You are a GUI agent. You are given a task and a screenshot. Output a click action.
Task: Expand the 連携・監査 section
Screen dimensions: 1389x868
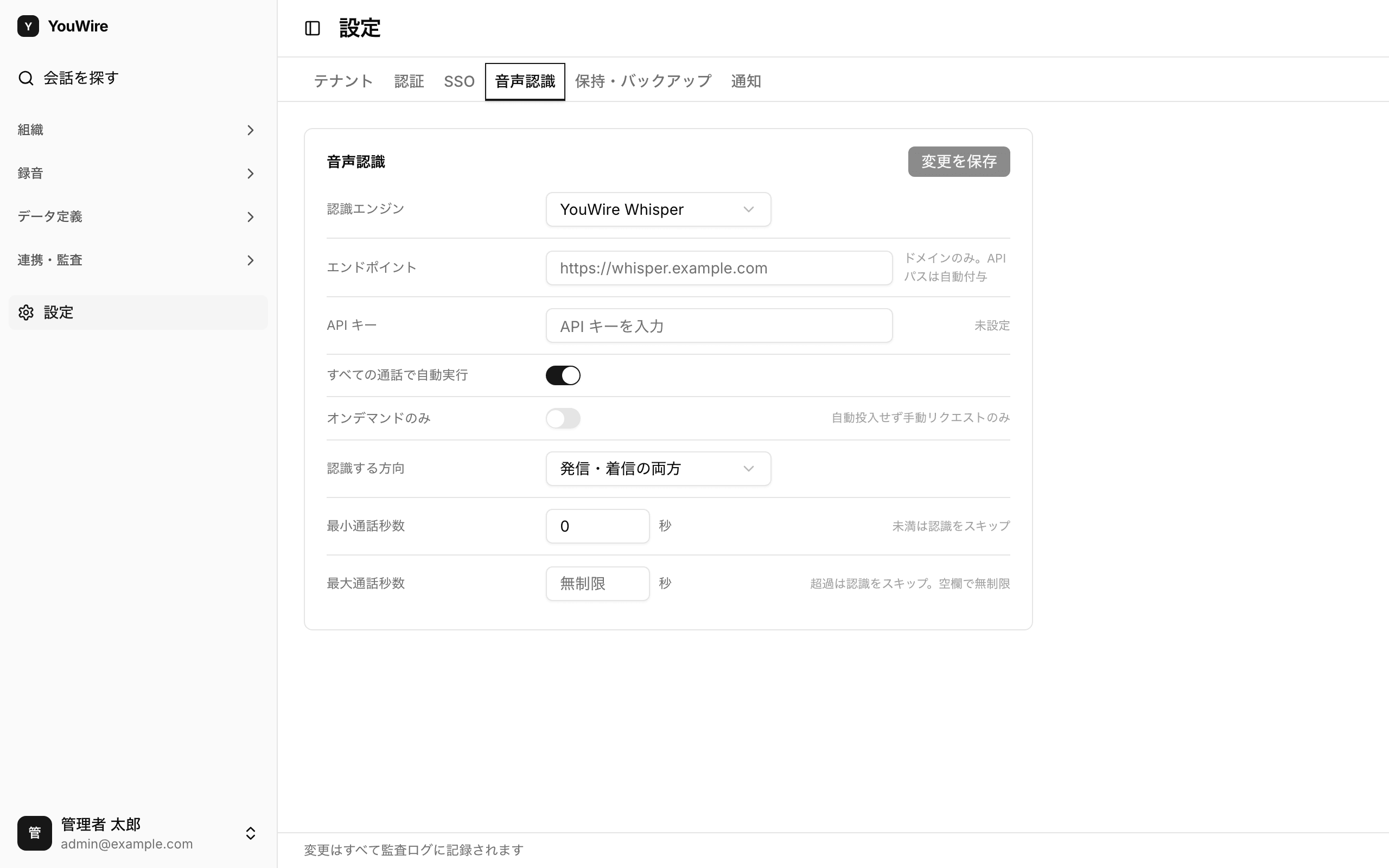tap(138, 260)
